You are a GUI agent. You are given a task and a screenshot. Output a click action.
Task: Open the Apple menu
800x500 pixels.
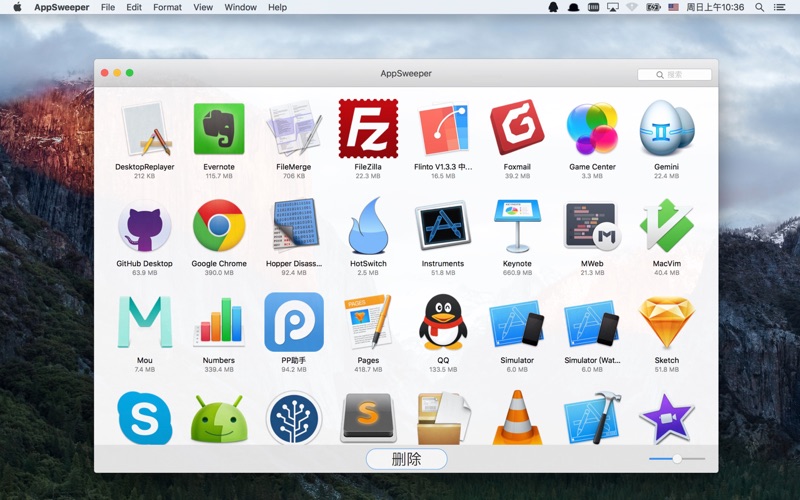(x=17, y=7)
